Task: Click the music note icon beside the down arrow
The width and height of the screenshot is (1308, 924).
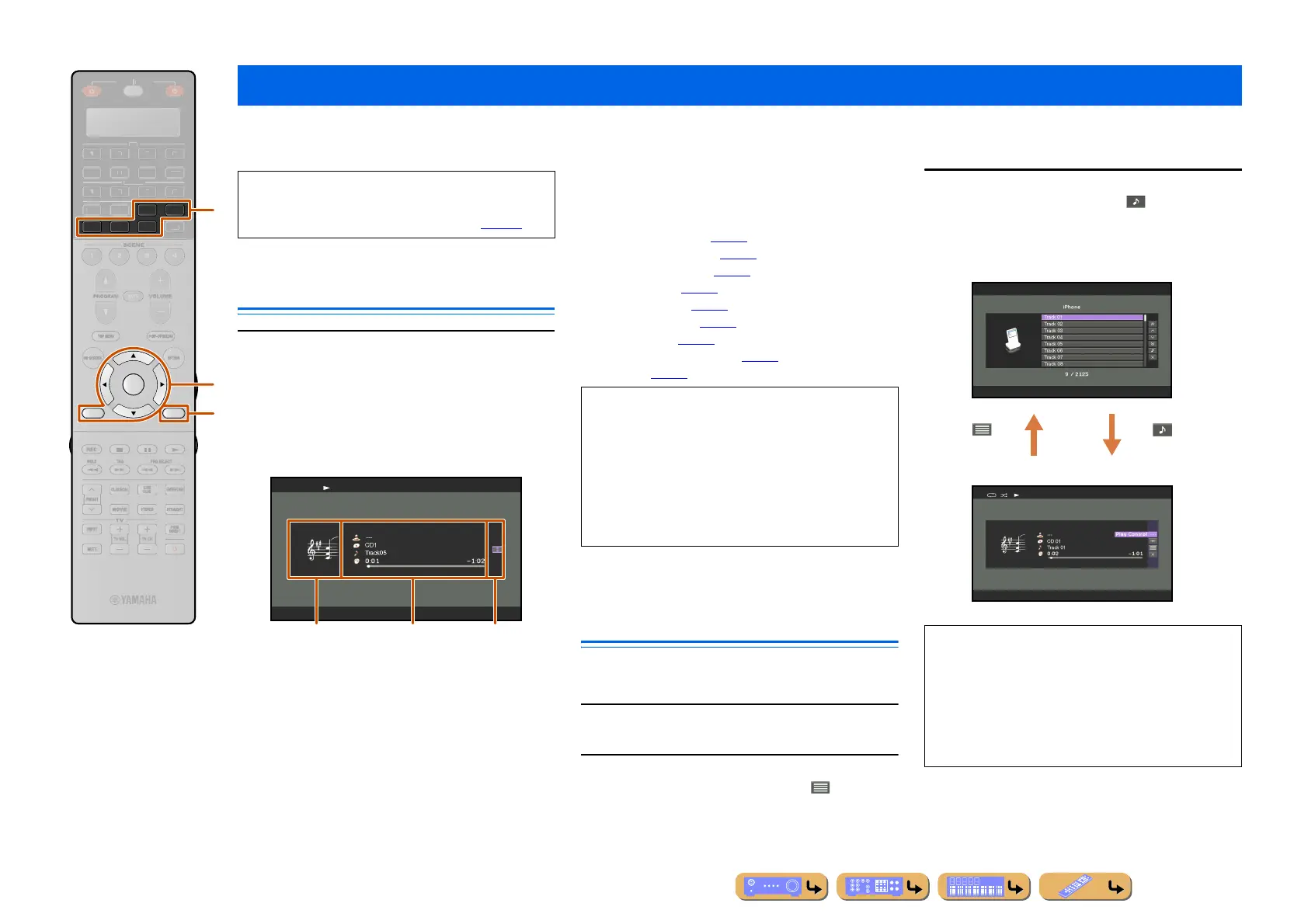Action: 1162,429
